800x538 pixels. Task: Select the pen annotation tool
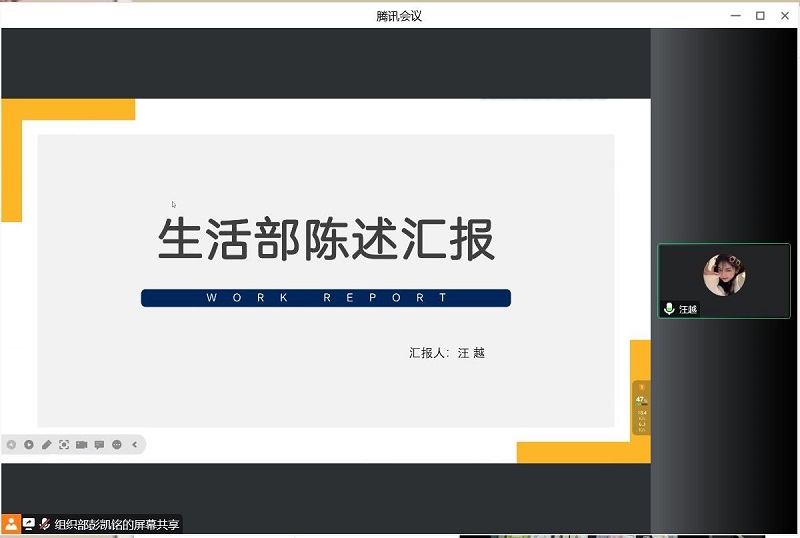(46, 444)
